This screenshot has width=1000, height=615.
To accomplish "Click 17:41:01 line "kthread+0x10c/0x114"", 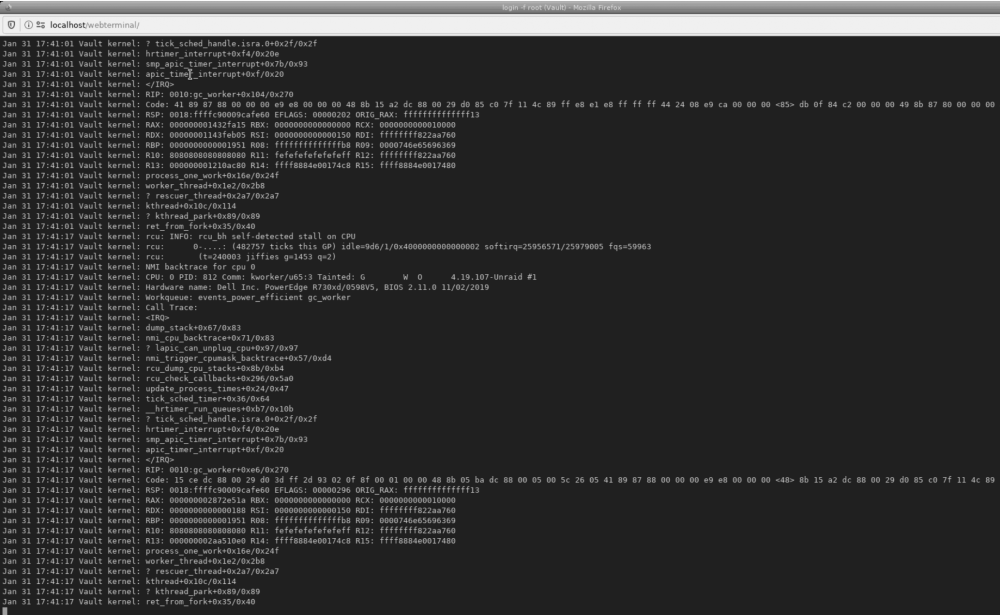I will (191, 206).
